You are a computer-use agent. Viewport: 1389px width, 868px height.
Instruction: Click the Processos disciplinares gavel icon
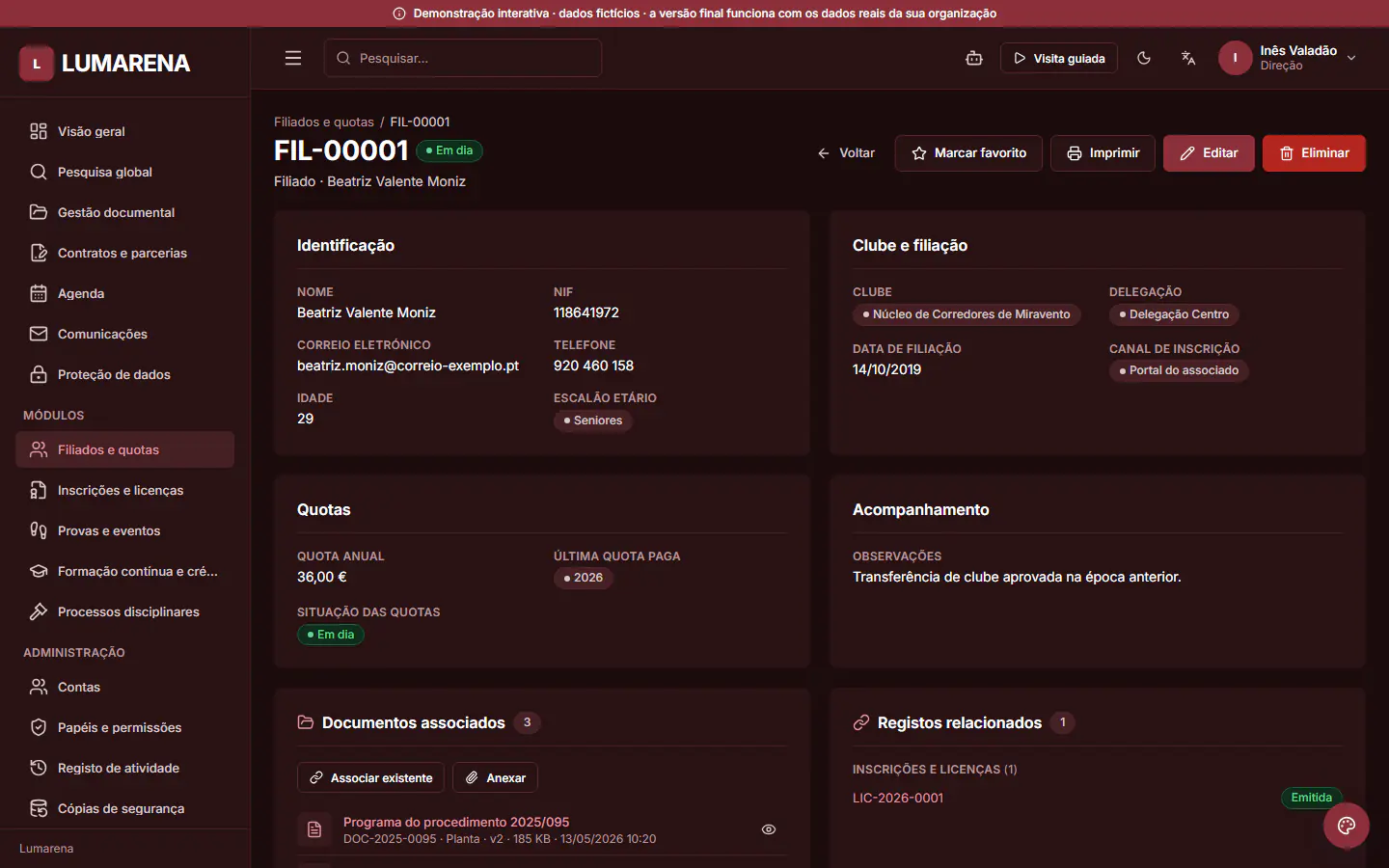tap(39, 611)
